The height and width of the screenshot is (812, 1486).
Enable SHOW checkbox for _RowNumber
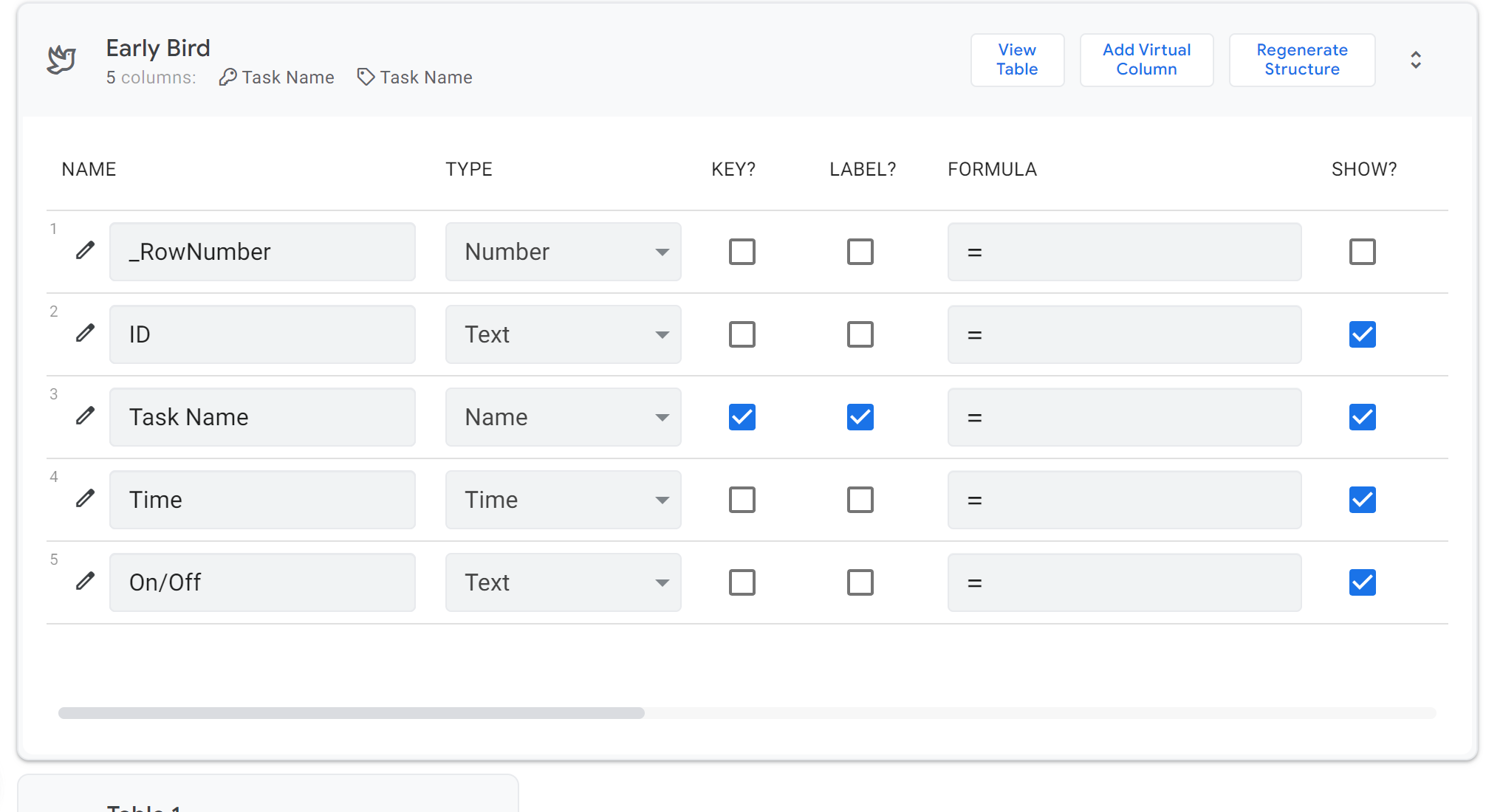[1362, 252]
